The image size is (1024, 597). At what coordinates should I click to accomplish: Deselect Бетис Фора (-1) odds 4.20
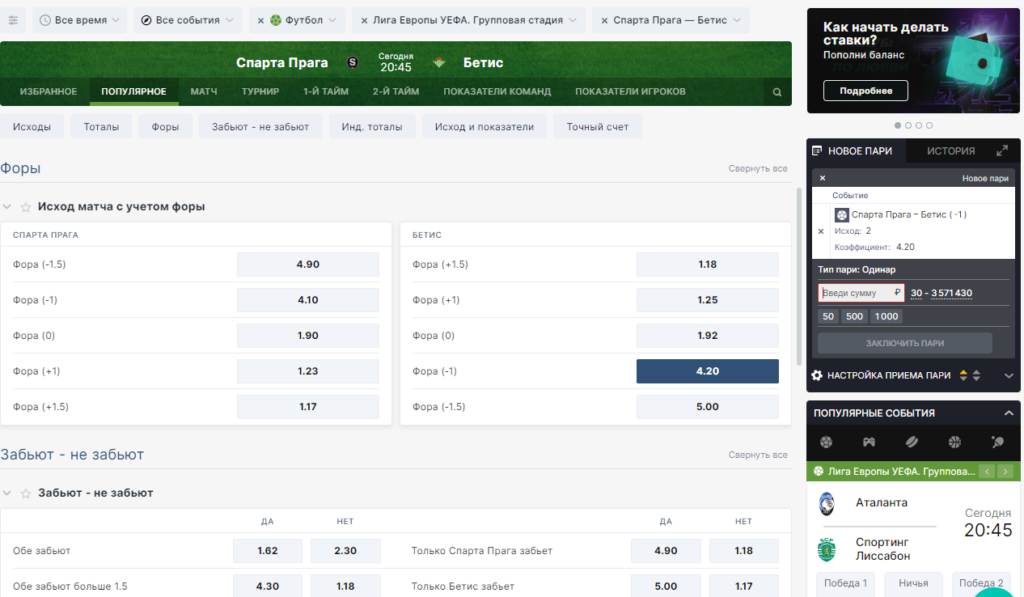click(707, 371)
